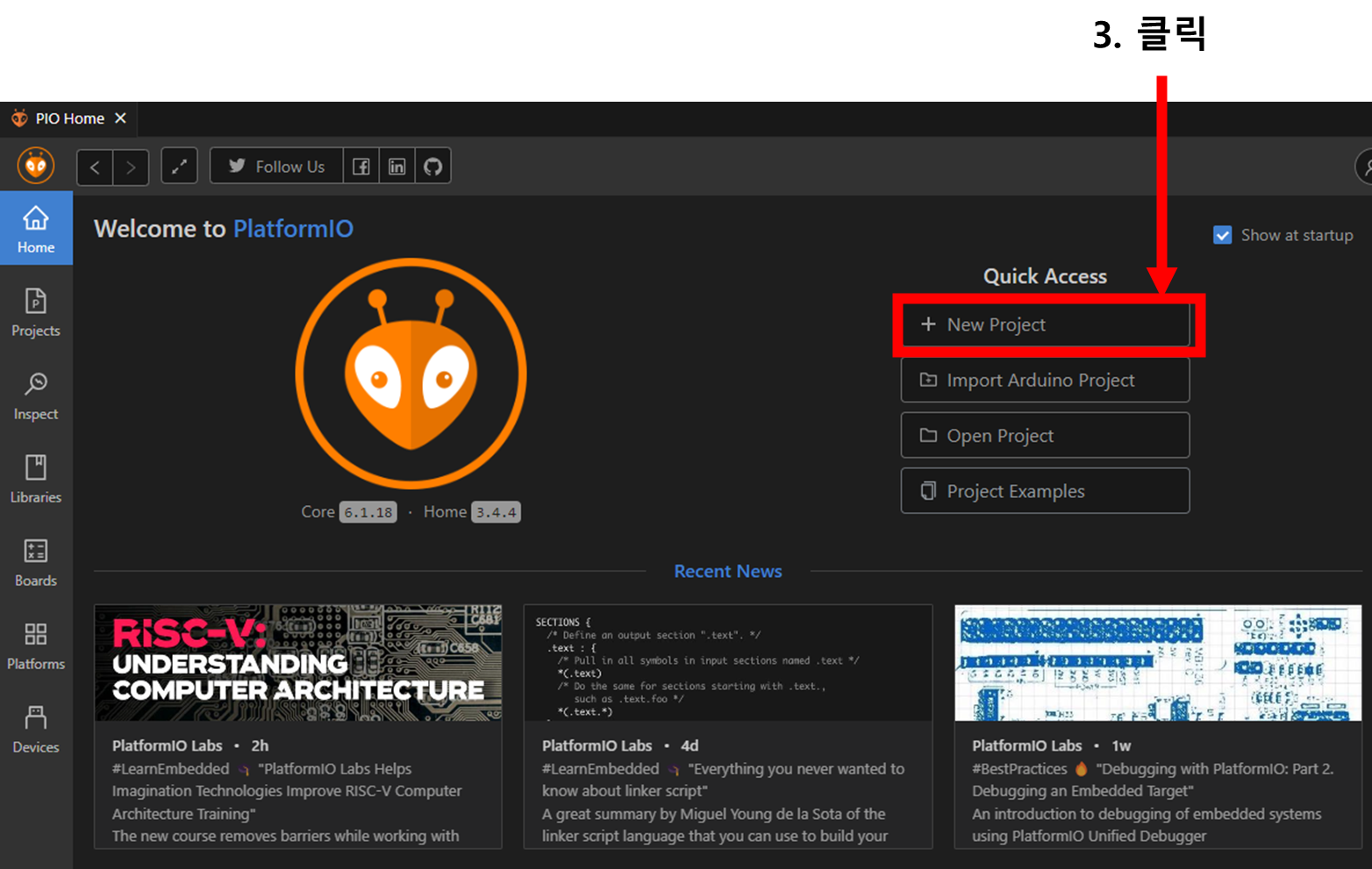Click the large PlatformIO alien logo
1372x869 pixels.
[411, 374]
